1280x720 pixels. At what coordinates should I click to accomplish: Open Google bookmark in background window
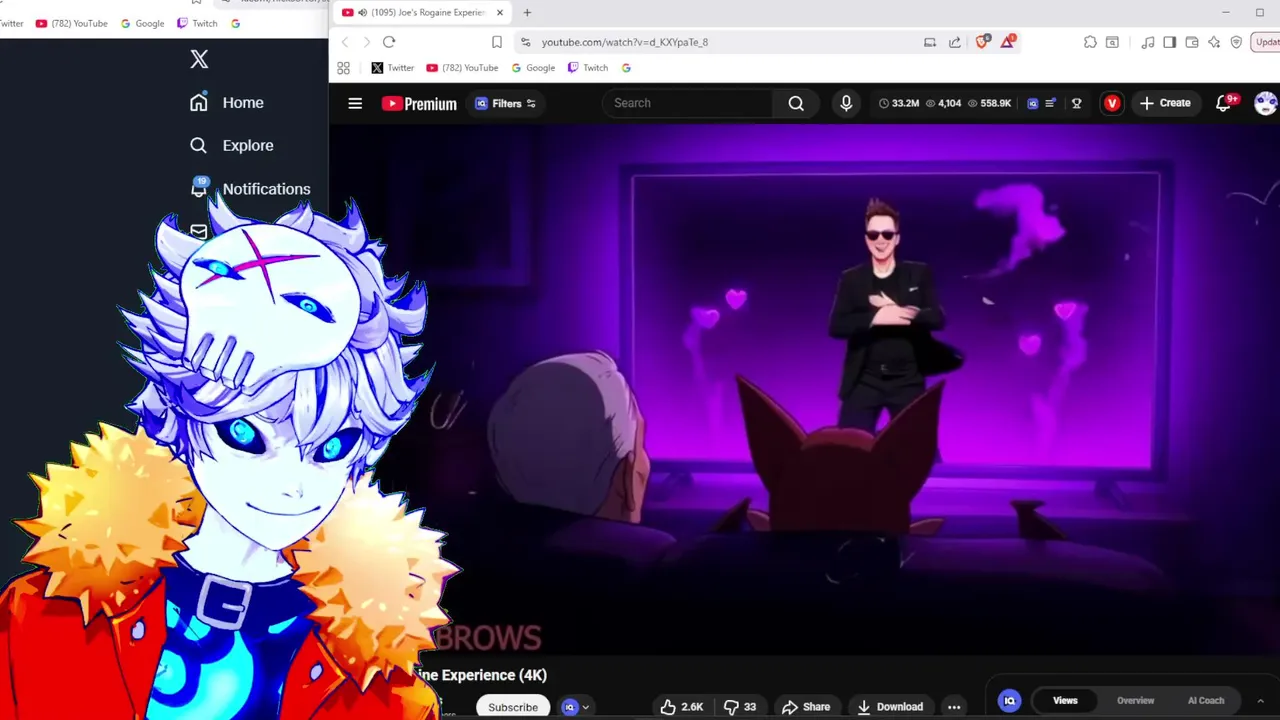coord(142,23)
